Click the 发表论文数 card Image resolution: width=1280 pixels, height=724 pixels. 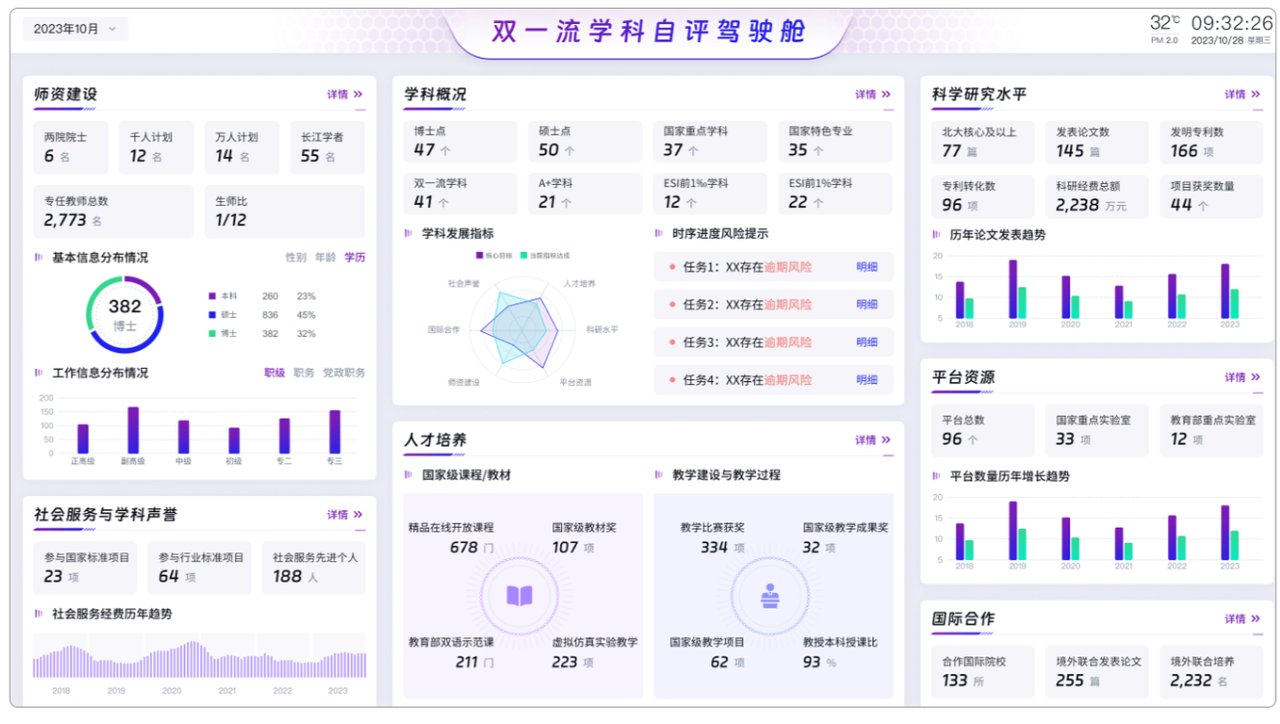coord(1097,142)
